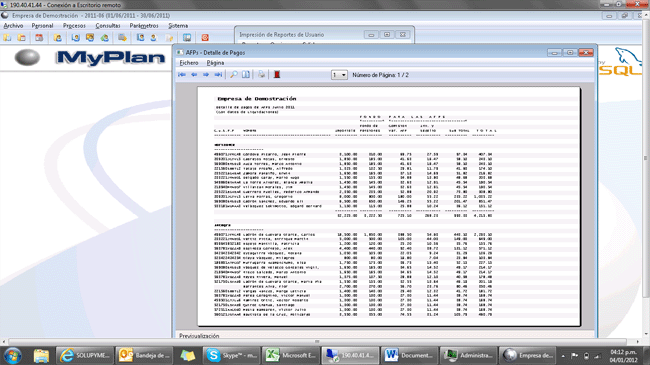
Task: Click the Previsualización status bar label
Action: pos(199,336)
